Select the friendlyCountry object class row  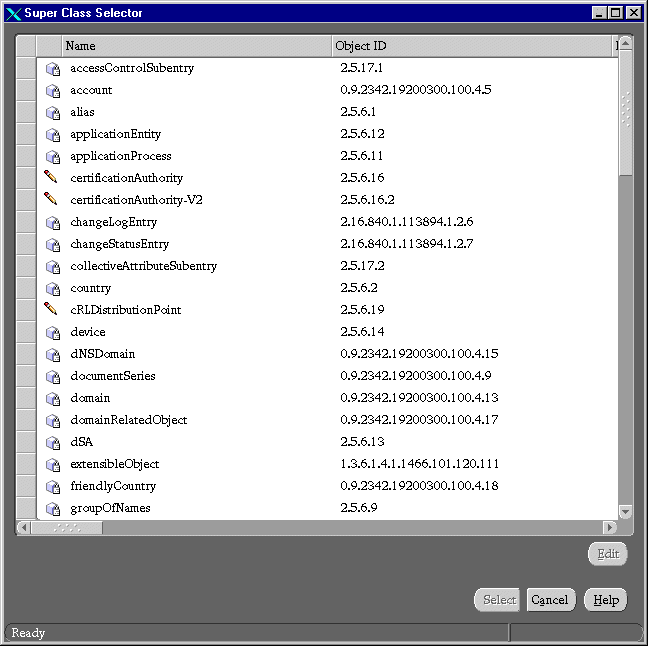click(113, 486)
